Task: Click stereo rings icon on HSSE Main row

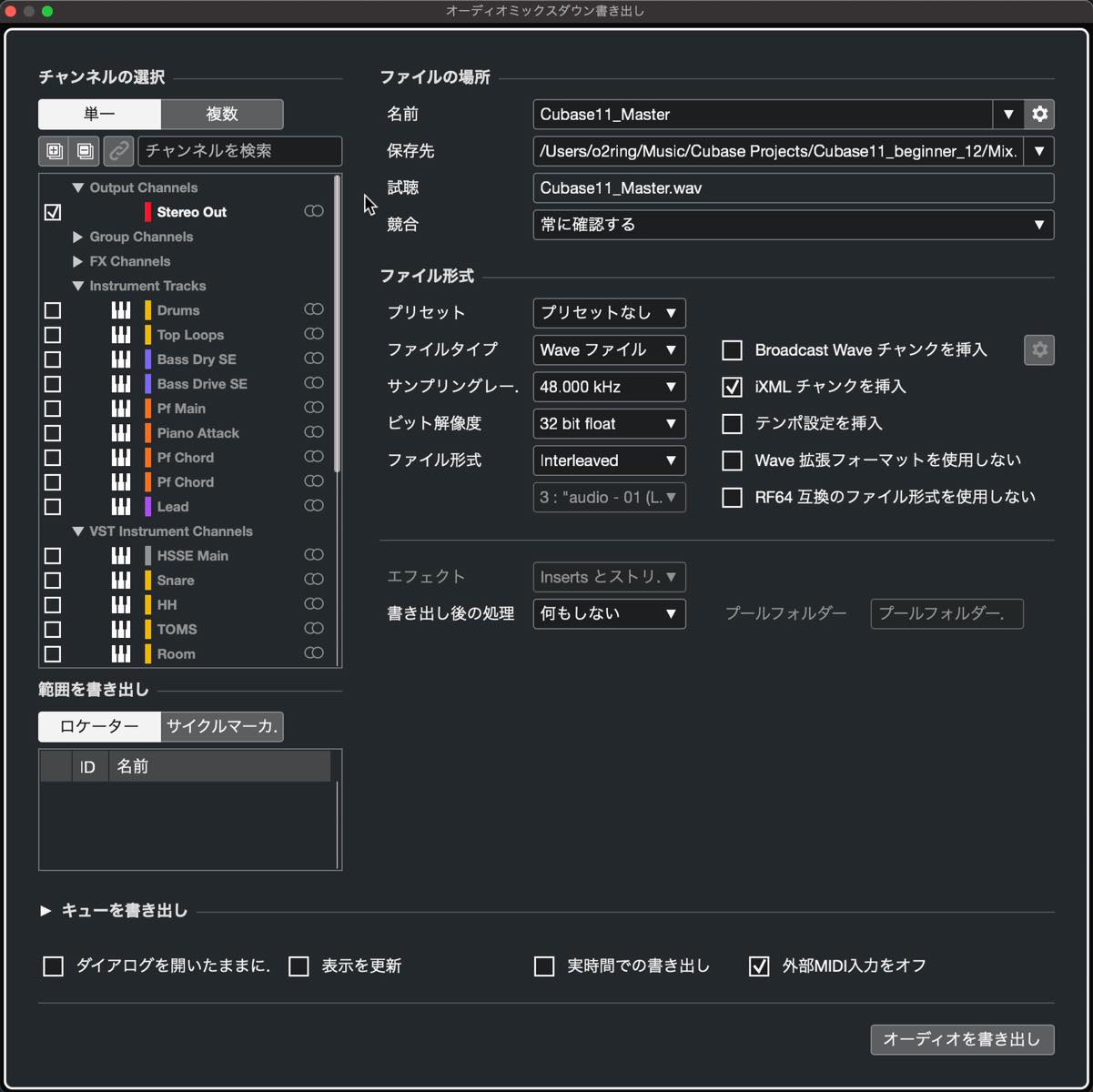Action: coord(314,555)
